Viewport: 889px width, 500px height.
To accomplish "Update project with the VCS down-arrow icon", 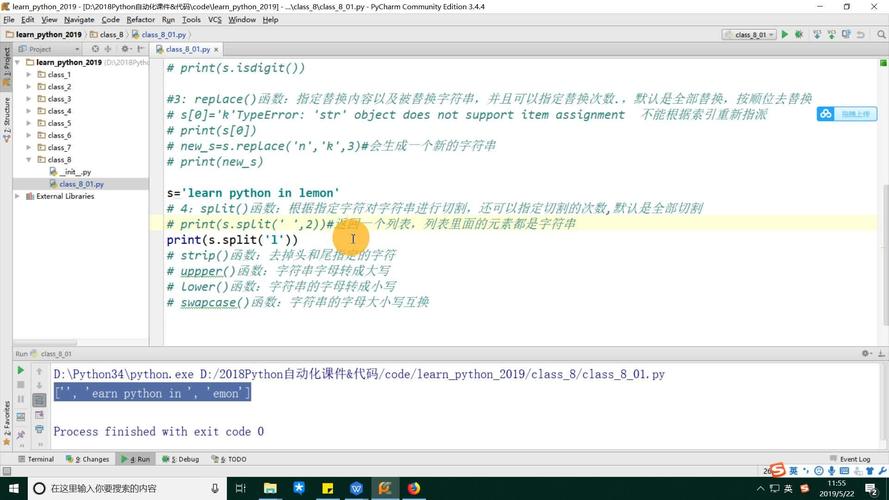I will click(x=817, y=35).
